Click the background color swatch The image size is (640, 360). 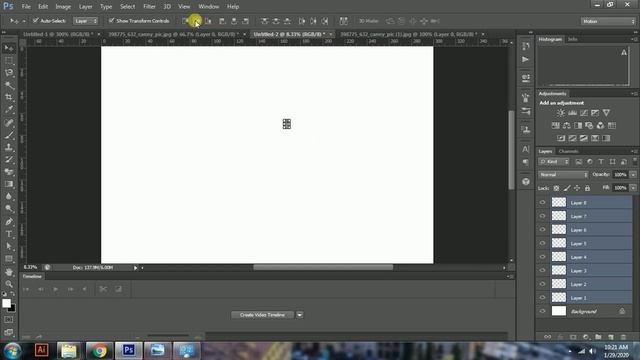(13, 309)
